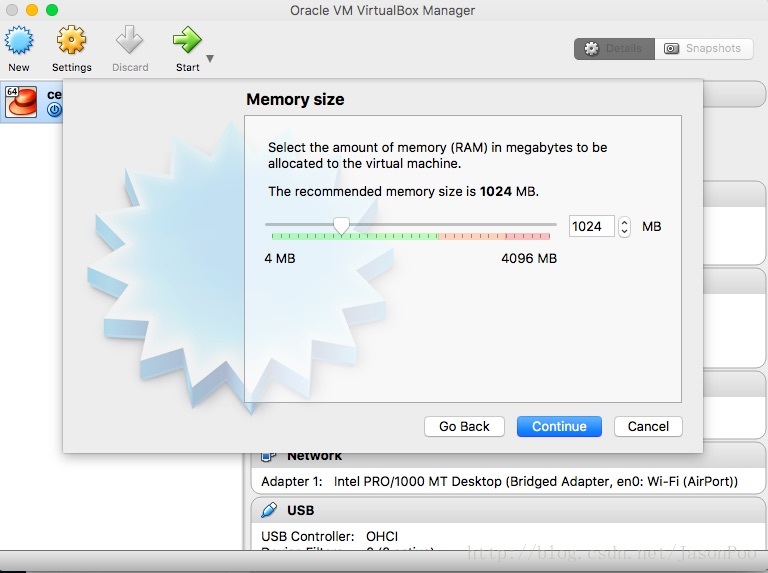The image size is (768, 573).
Task: Click the Go Back button
Action: tap(464, 427)
